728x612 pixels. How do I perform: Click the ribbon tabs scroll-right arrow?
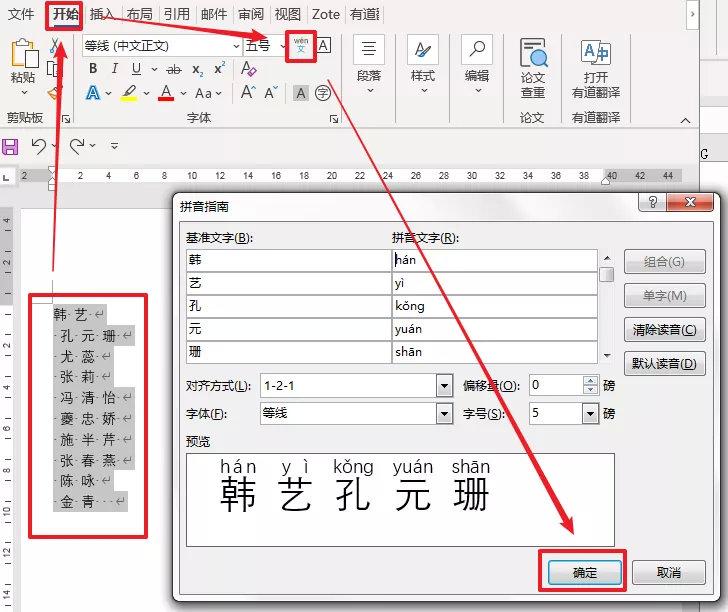pos(692,14)
